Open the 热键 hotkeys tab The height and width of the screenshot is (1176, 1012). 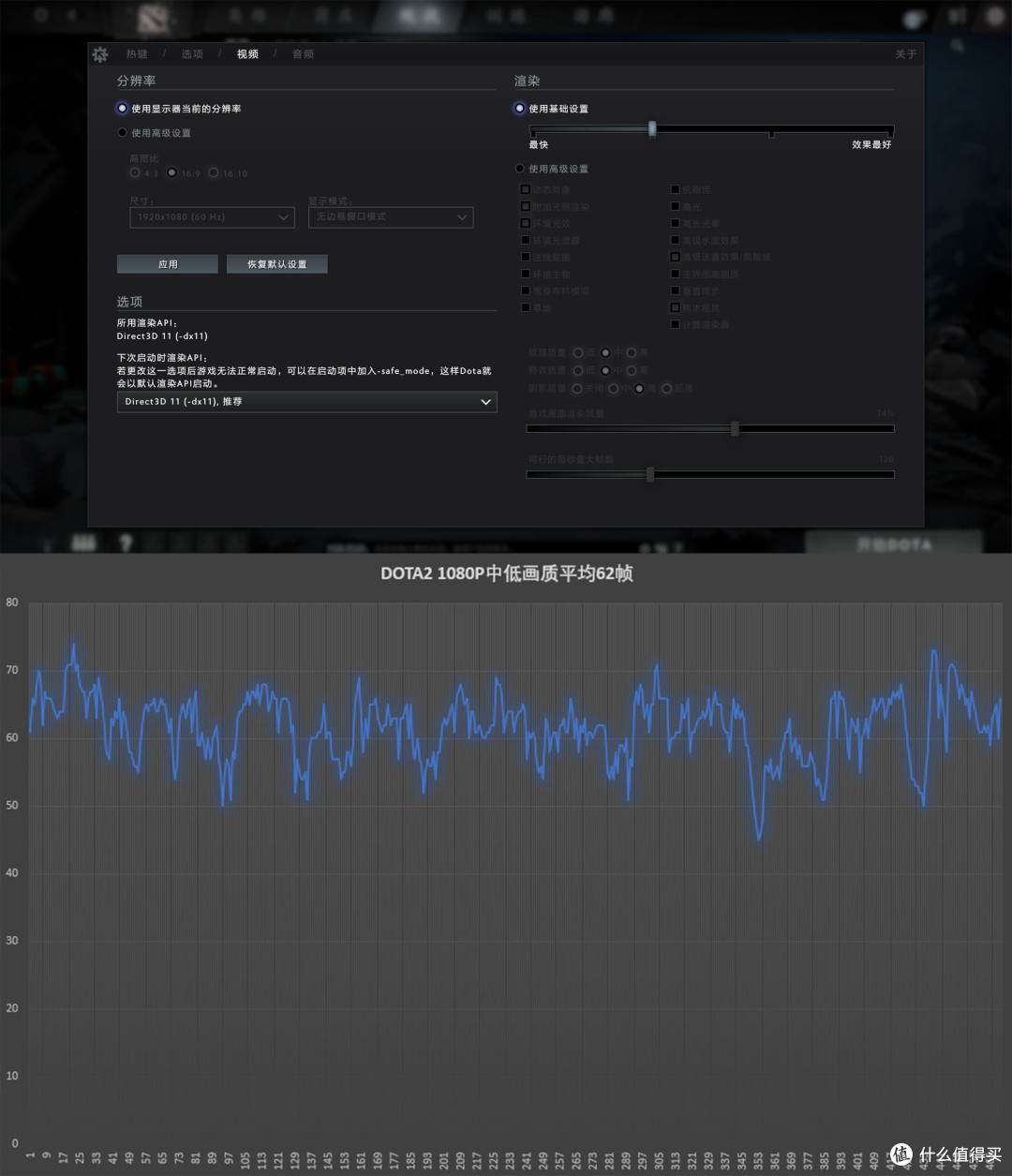[137, 54]
